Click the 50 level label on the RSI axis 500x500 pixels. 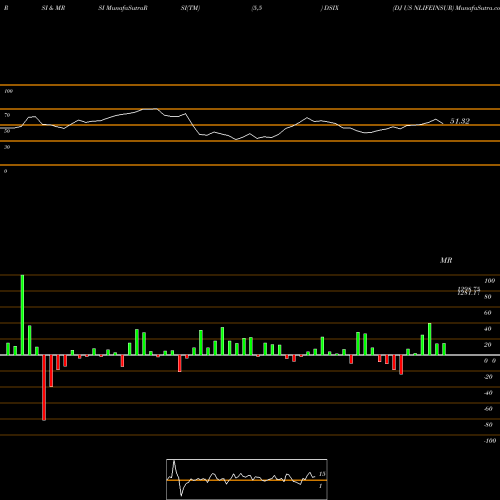[x=7, y=131]
